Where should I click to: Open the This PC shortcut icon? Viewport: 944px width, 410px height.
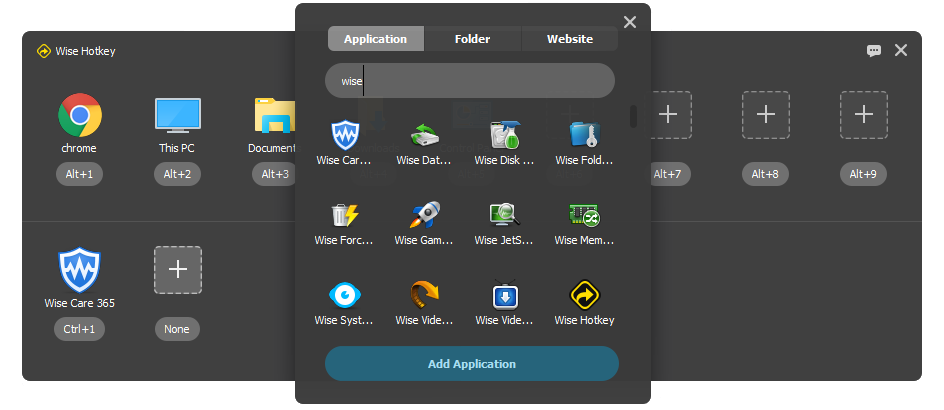(178, 115)
